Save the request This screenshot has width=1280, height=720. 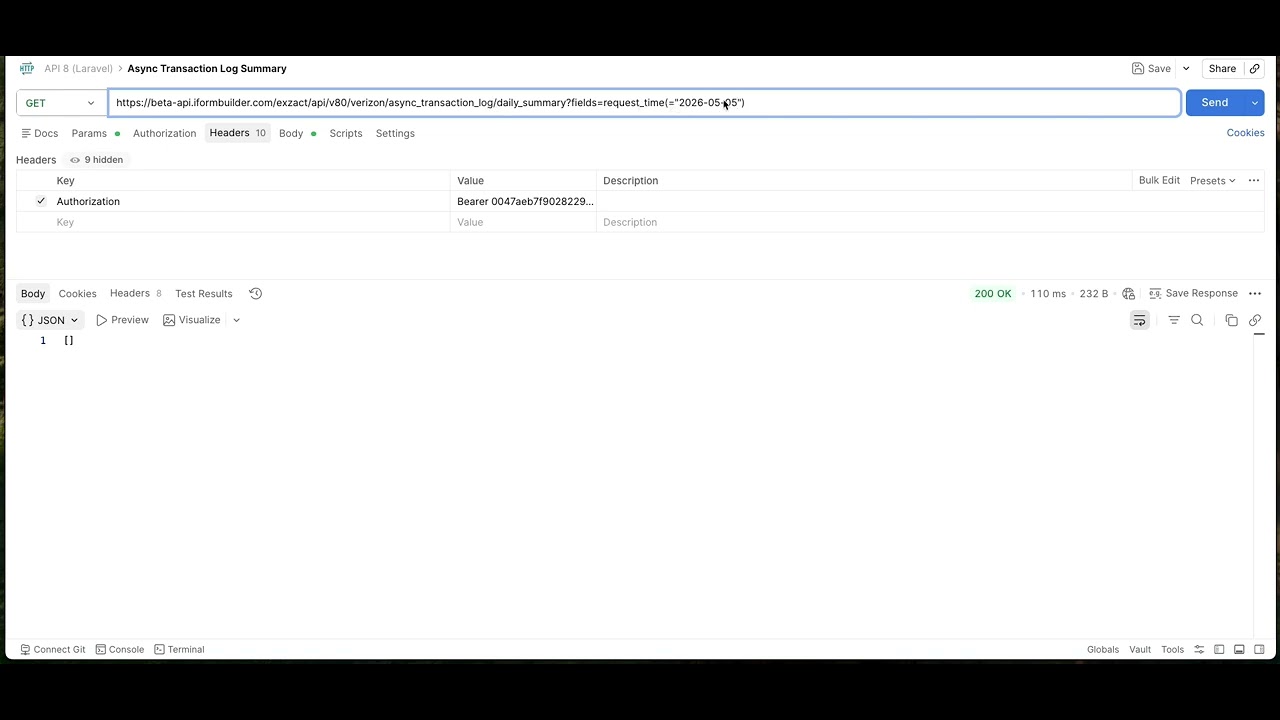coord(1151,69)
